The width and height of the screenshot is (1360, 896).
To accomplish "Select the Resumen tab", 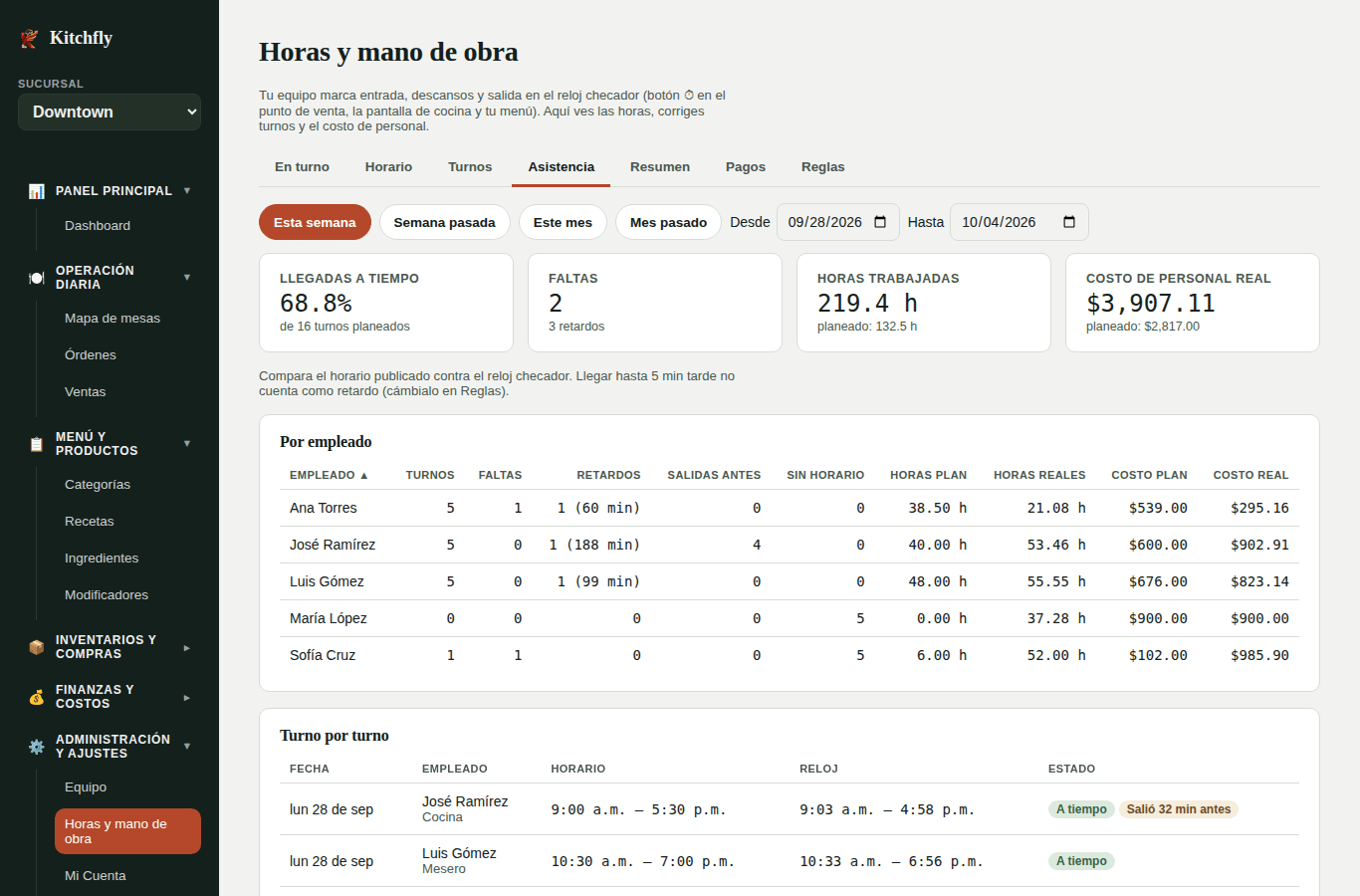I will pos(660,167).
